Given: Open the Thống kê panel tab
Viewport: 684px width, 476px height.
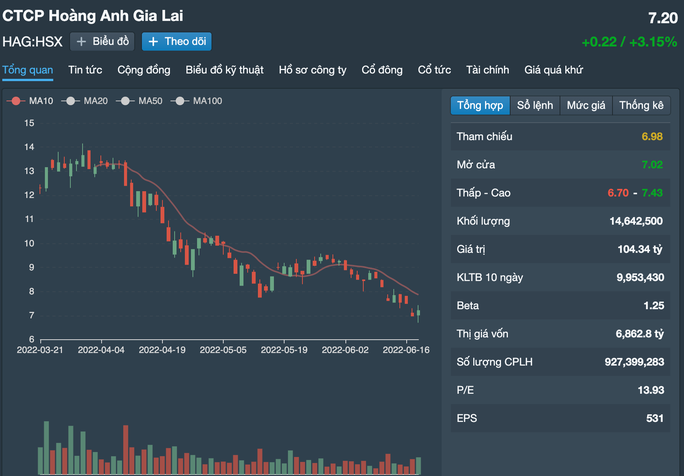Looking at the screenshot, I should (x=641, y=105).
